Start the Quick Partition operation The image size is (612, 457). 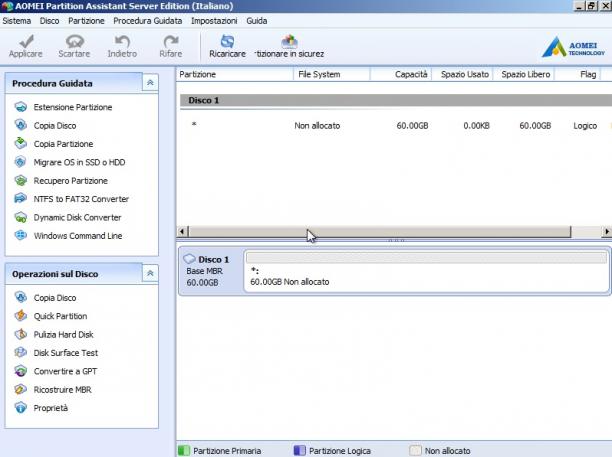tap(60, 316)
